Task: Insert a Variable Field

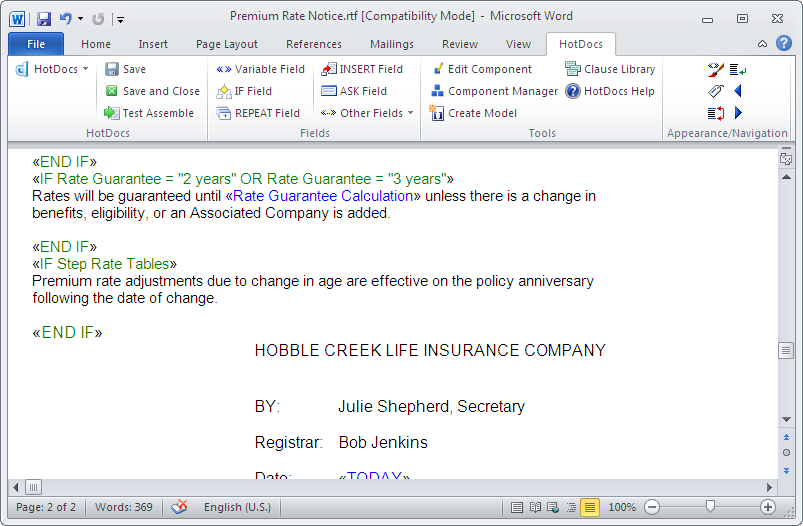Action: pos(260,69)
